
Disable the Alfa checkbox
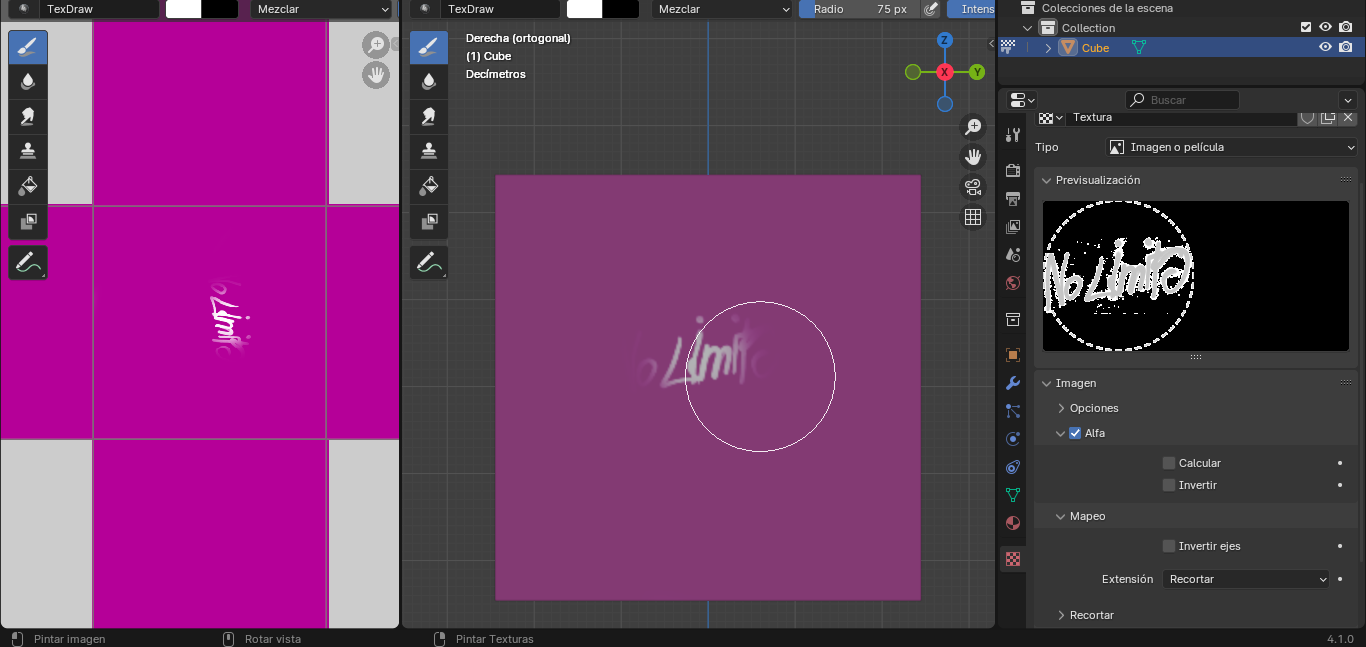(1075, 433)
